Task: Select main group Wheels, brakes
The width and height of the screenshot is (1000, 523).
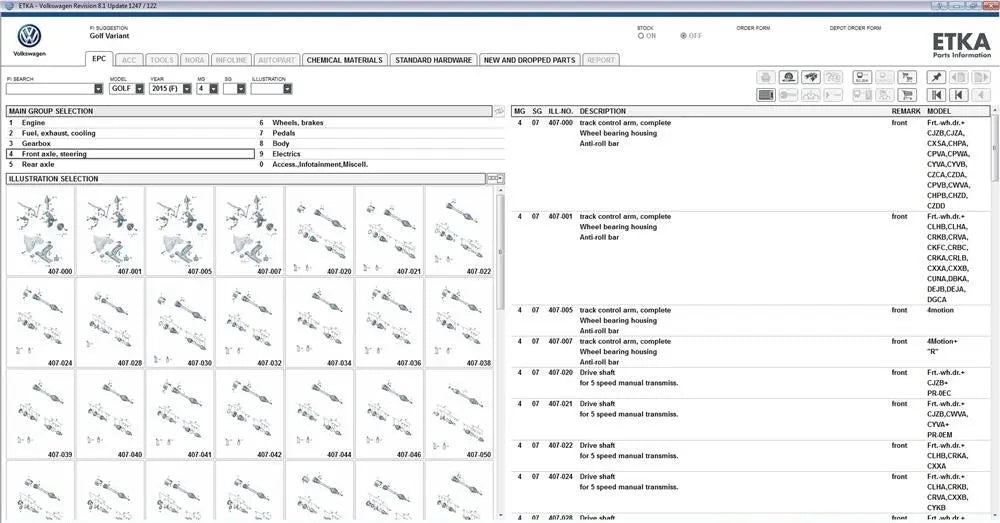Action: pos(298,123)
